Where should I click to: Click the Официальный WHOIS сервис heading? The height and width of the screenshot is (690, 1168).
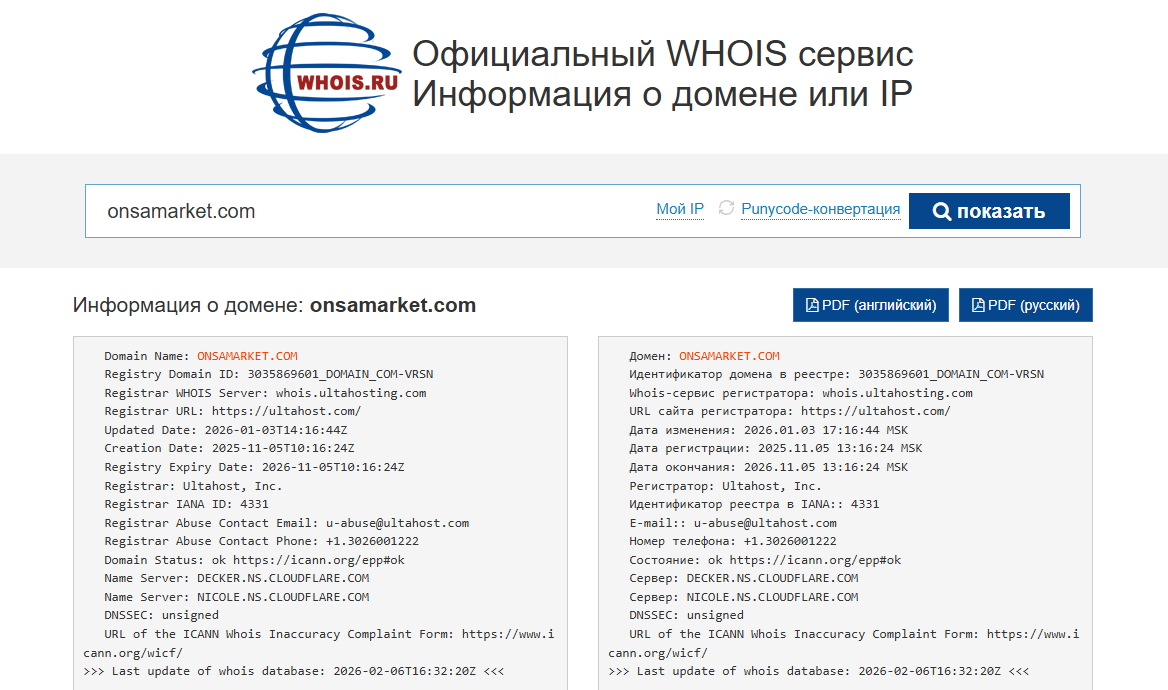[x=663, y=54]
